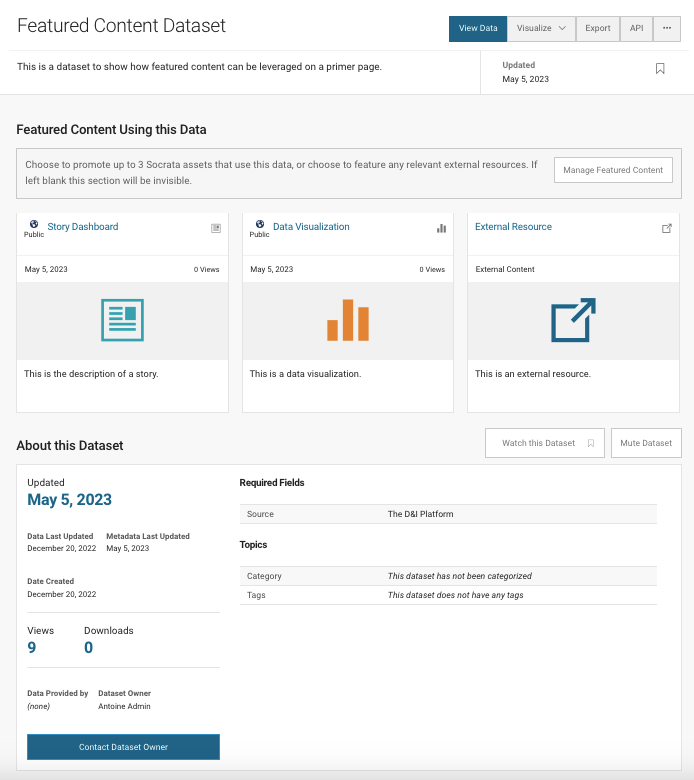Click the 'Antoine Admin' dataset owner name

pos(124,706)
